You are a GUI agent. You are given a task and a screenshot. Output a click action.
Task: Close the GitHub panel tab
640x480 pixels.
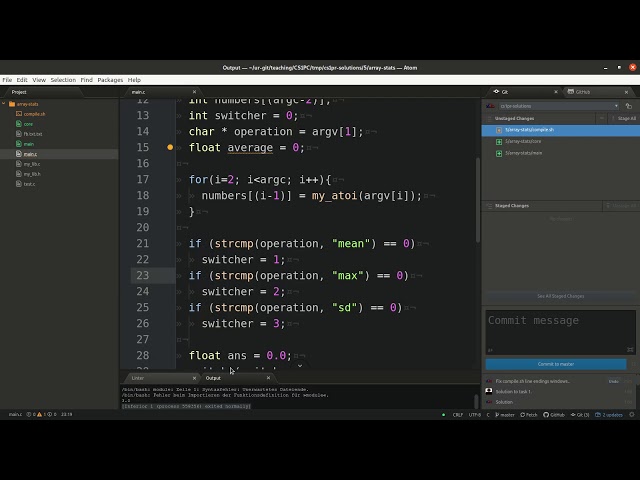[626, 92]
